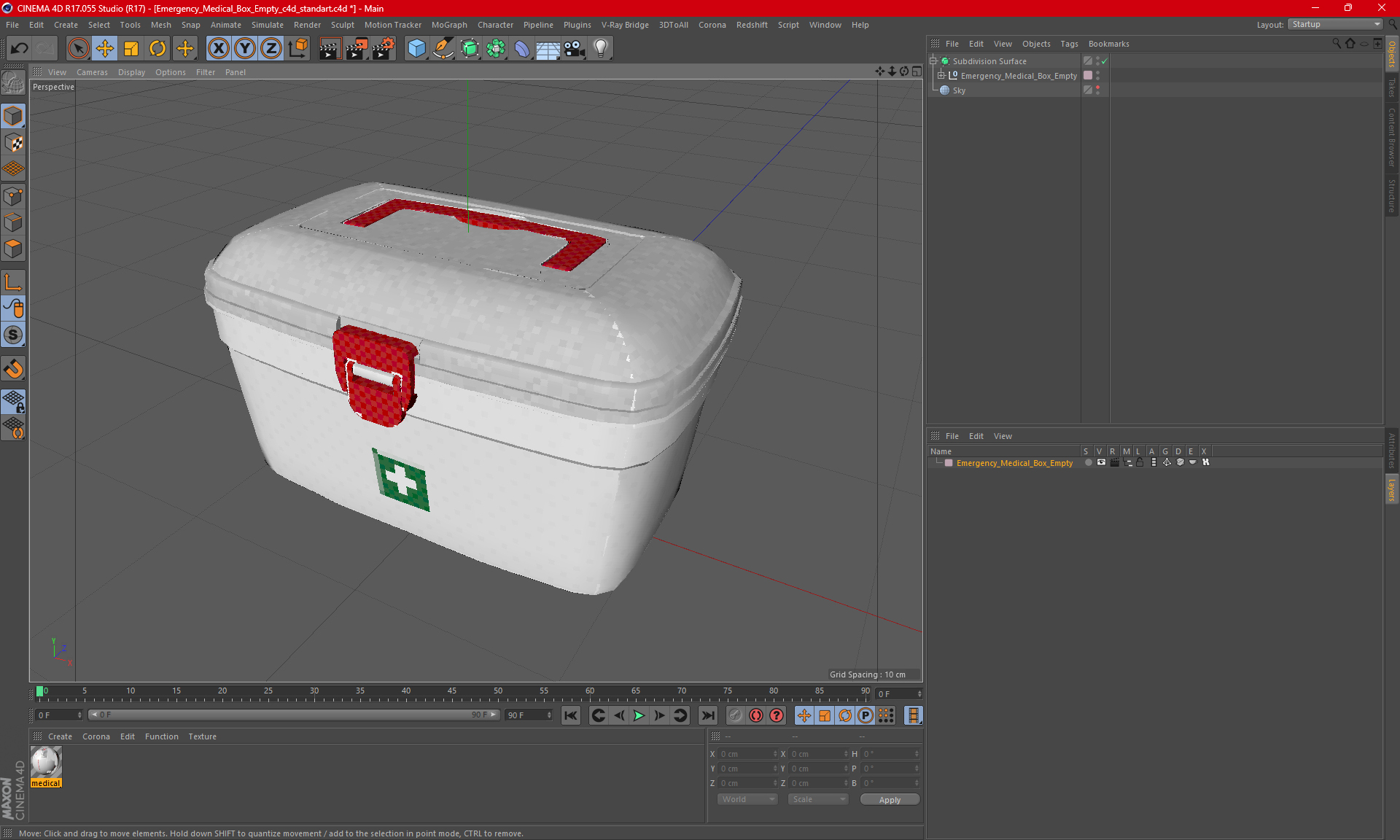Select Sky object in Object Manager
Viewport: 1400px width, 840px height.
tap(959, 90)
